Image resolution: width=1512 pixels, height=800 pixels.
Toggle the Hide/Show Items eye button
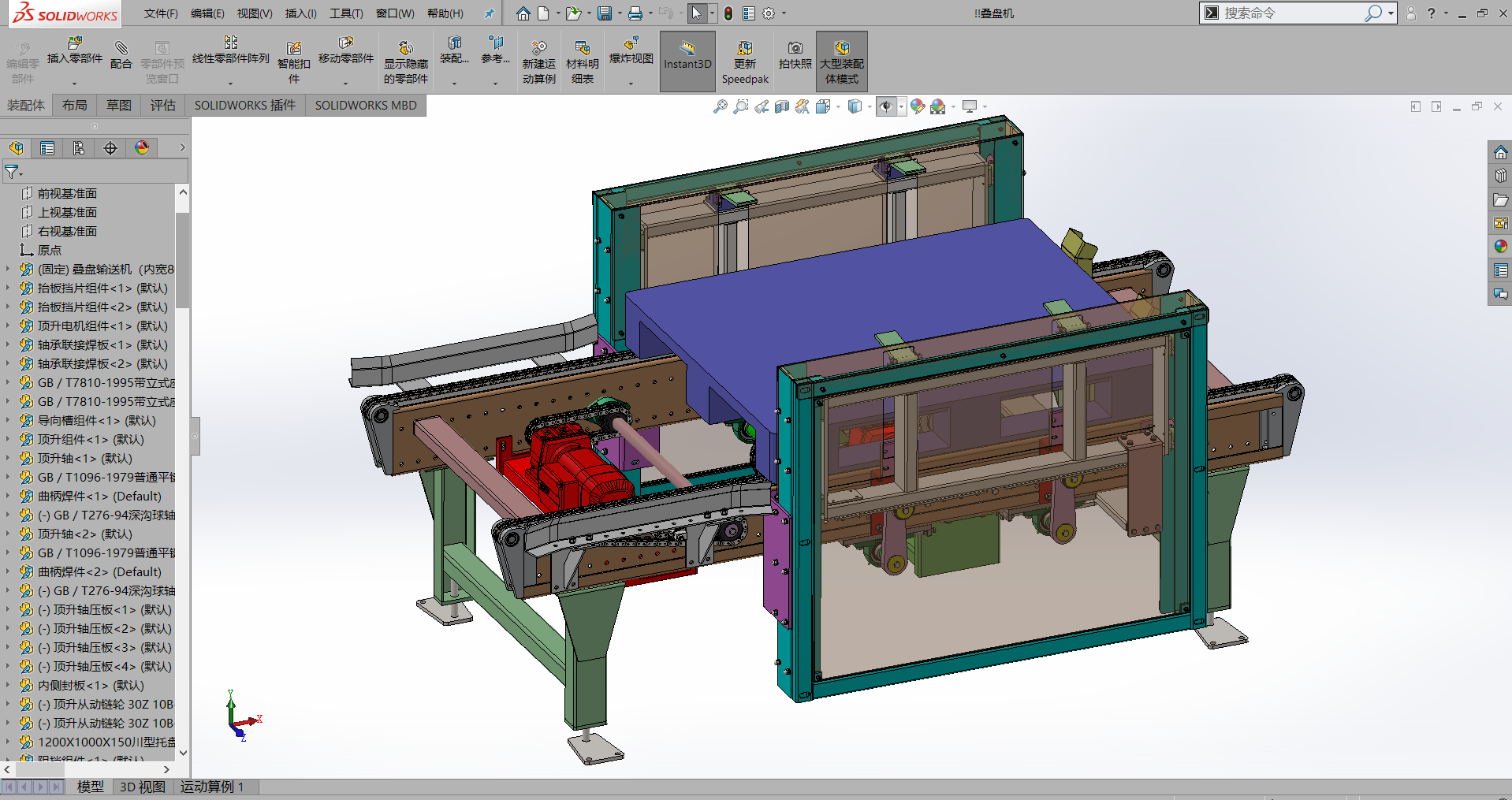click(x=886, y=106)
